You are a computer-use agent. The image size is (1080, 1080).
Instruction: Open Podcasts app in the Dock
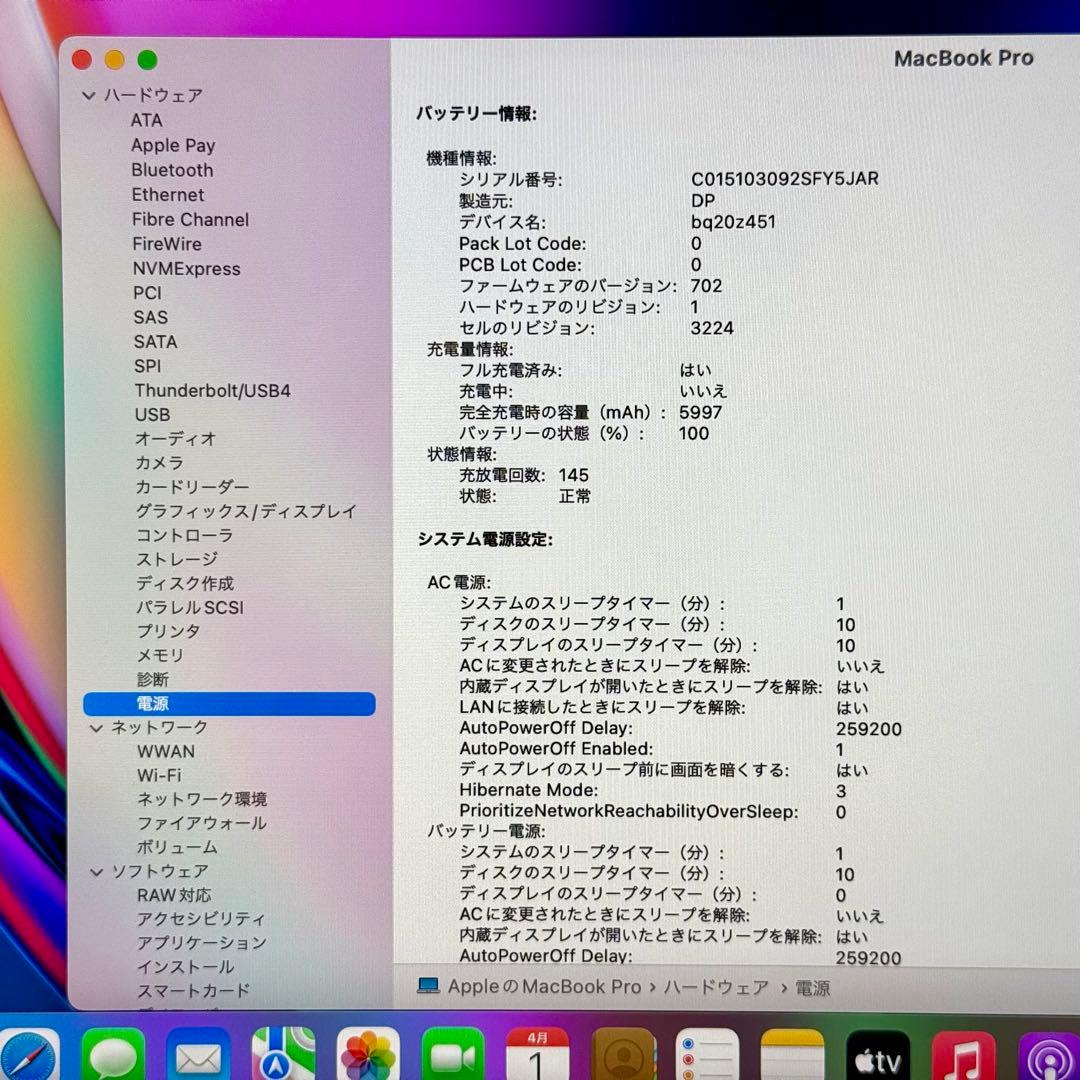(1048, 1057)
